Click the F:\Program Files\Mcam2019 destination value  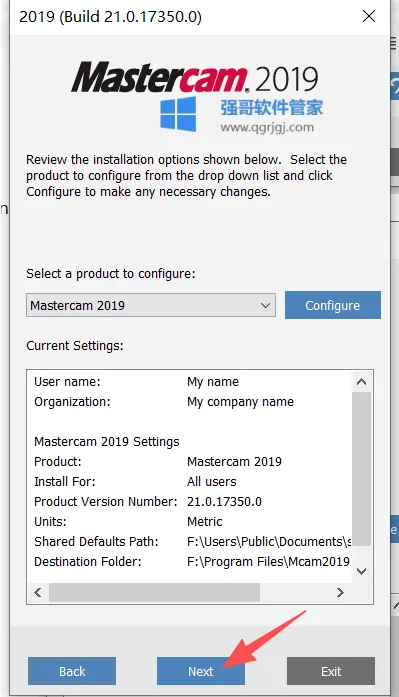(268, 562)
